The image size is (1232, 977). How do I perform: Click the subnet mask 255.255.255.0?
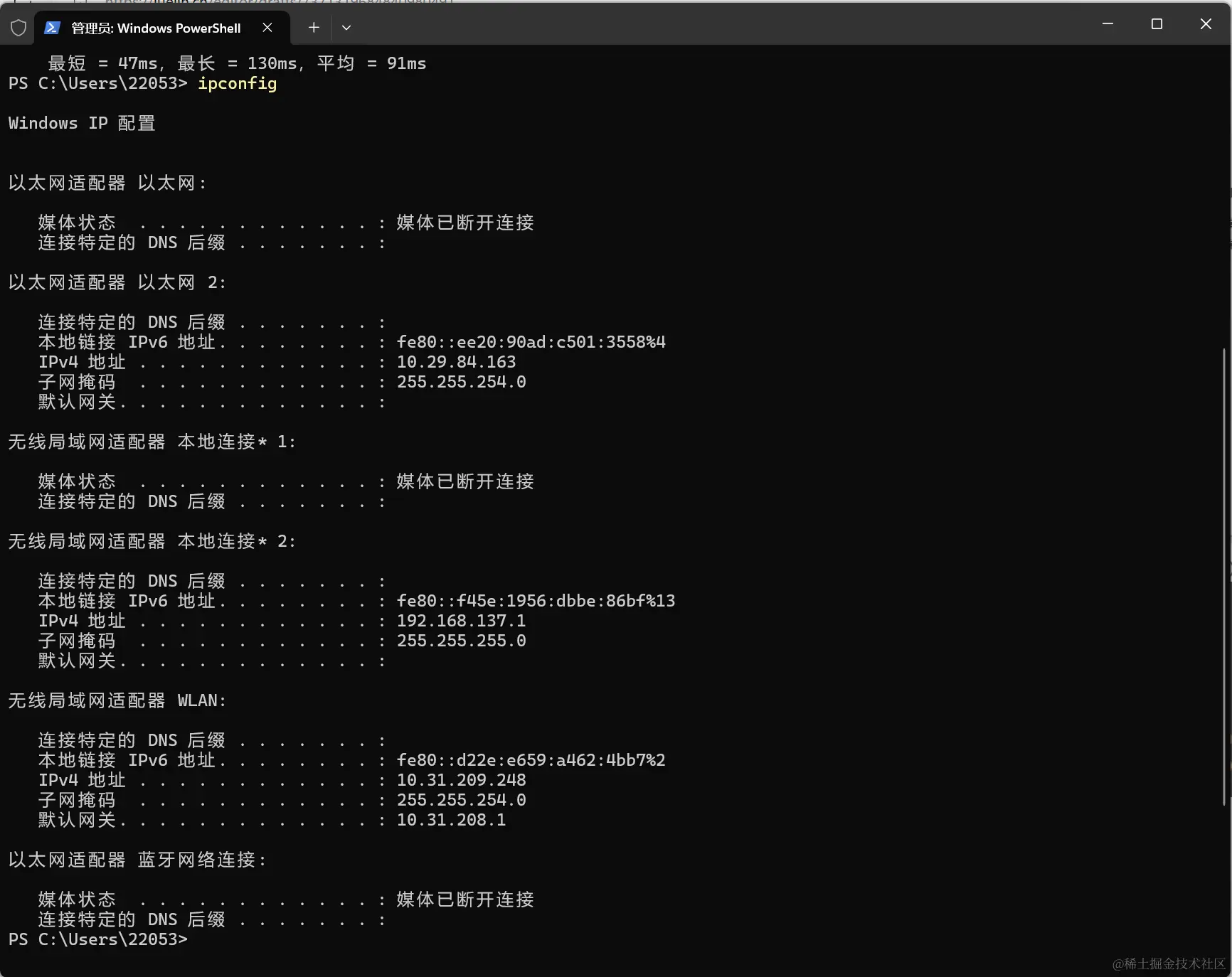pos(461,641)
